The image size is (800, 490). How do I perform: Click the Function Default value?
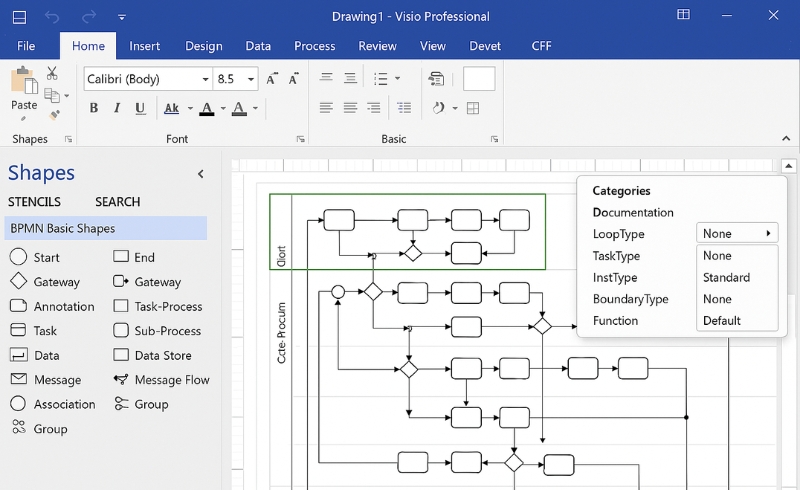coord(721,321)
